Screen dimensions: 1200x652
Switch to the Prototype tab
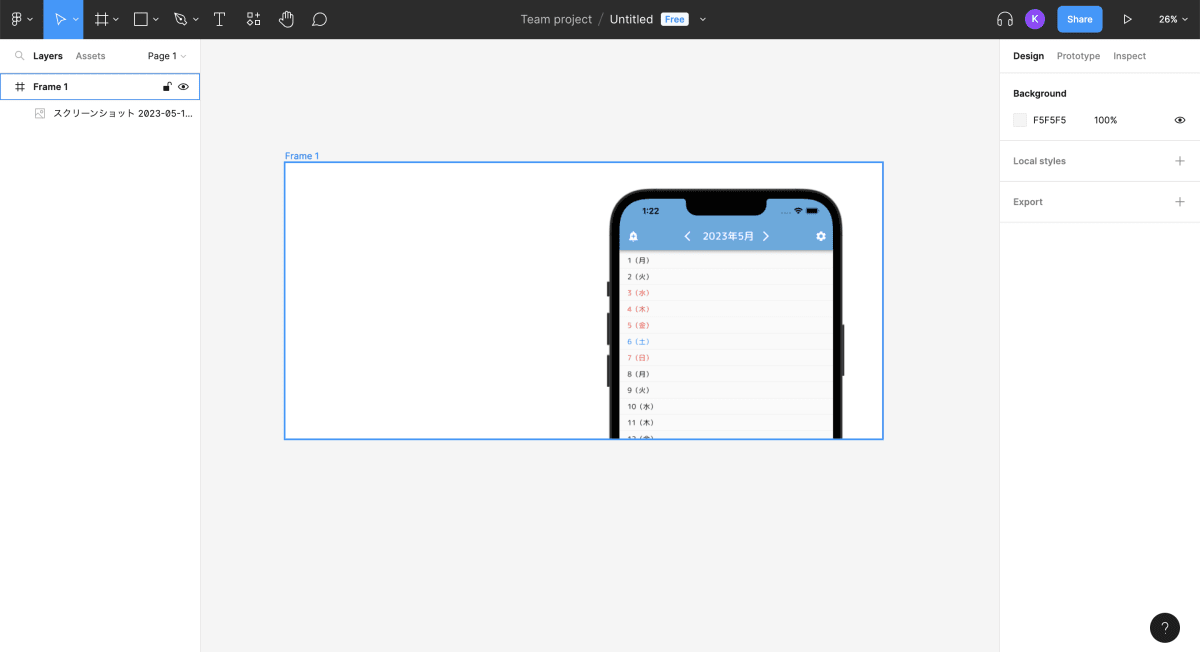(1078, 56)
